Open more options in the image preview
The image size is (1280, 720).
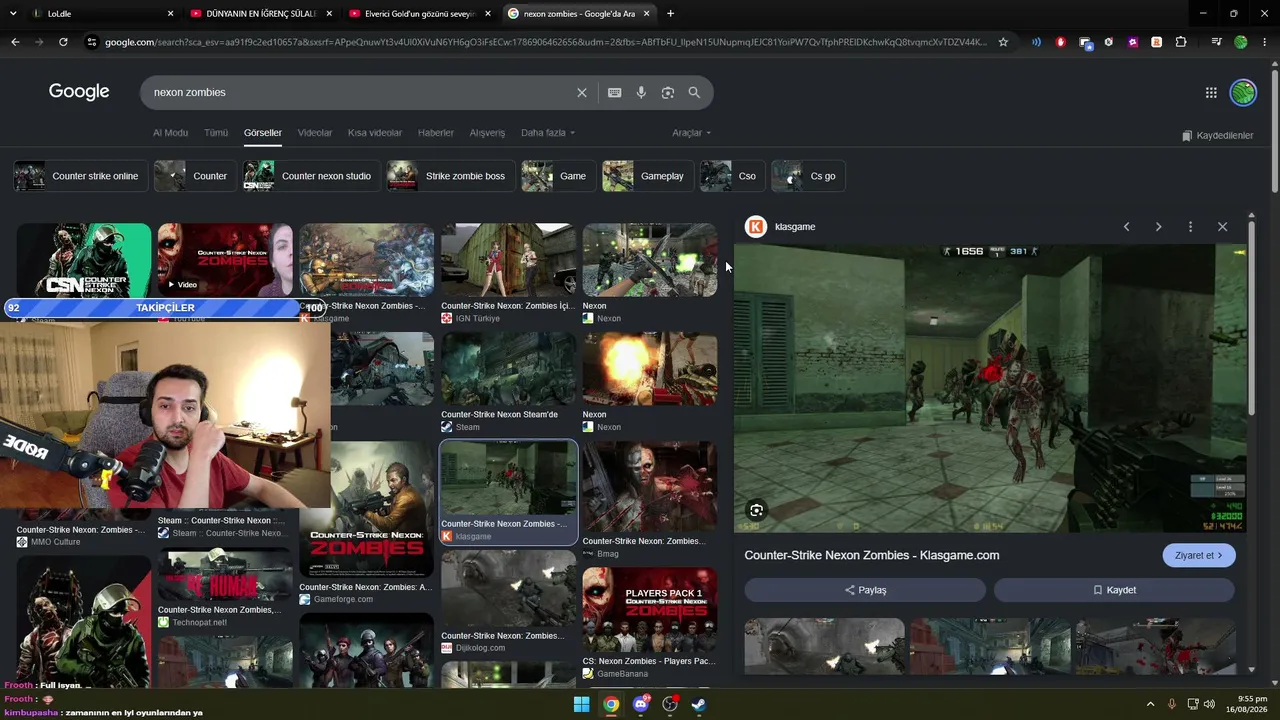point(1190,227)
